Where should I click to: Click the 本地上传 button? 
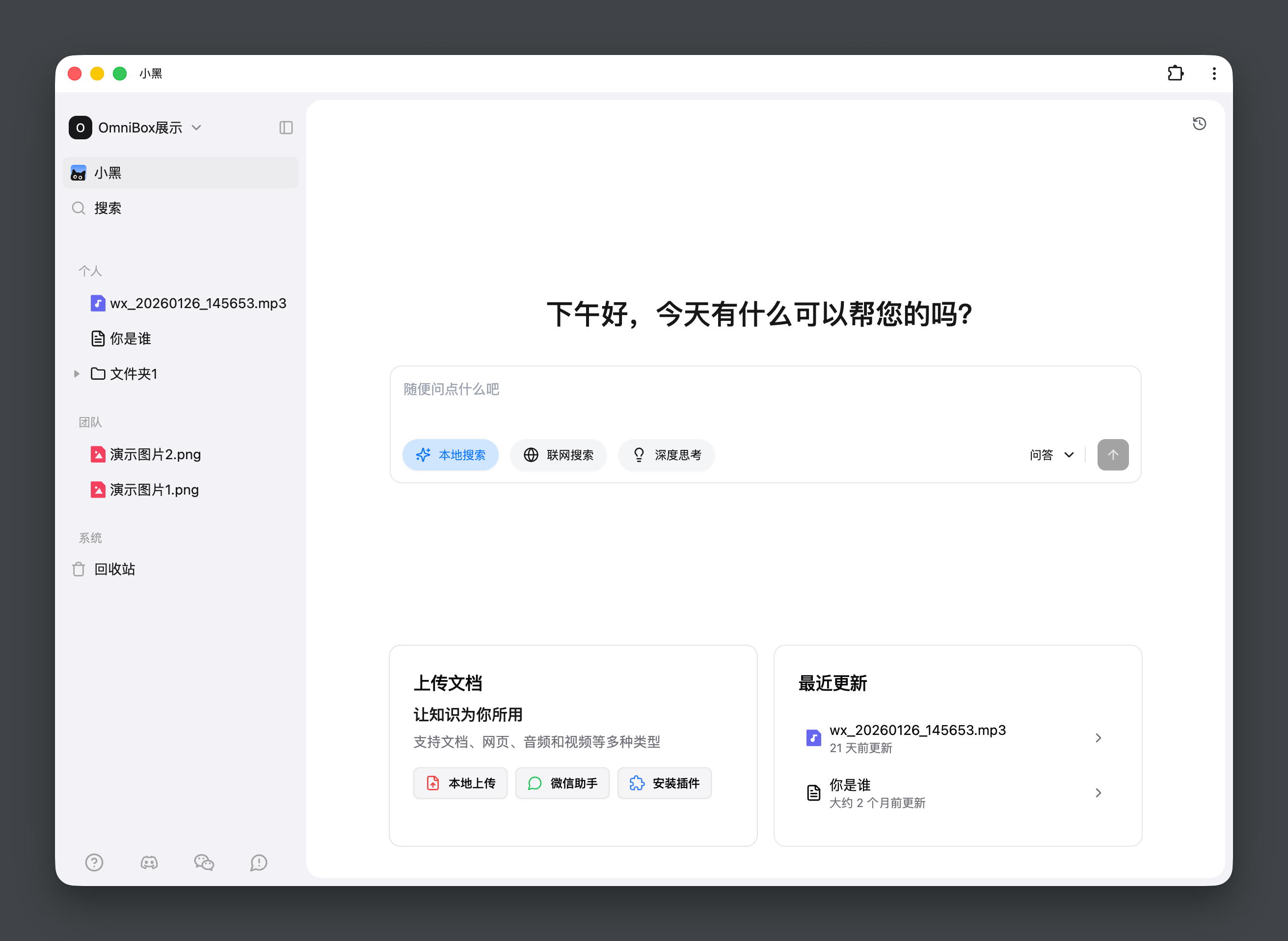point(460,783)
